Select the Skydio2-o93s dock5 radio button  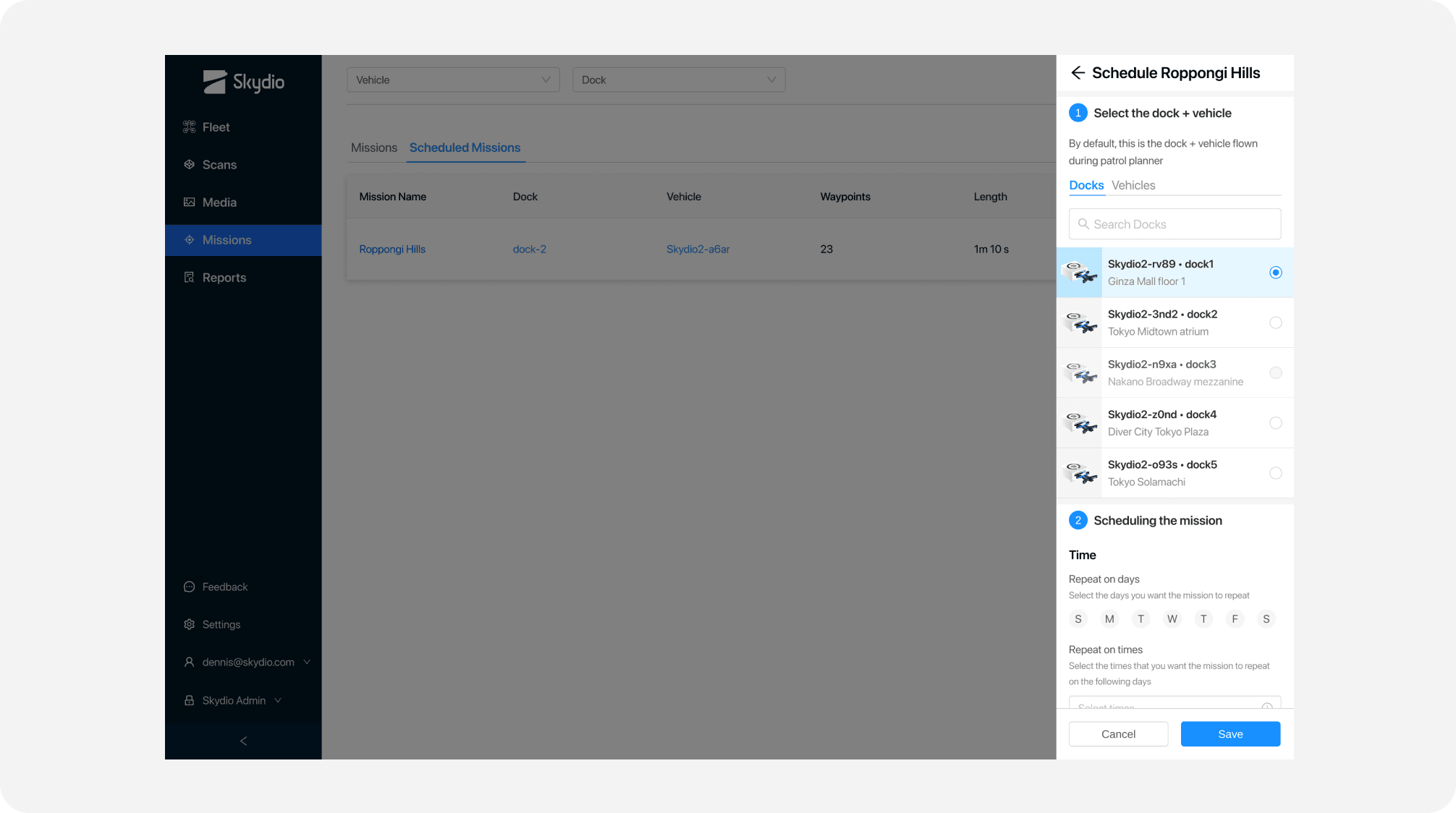click(1276, 473)
